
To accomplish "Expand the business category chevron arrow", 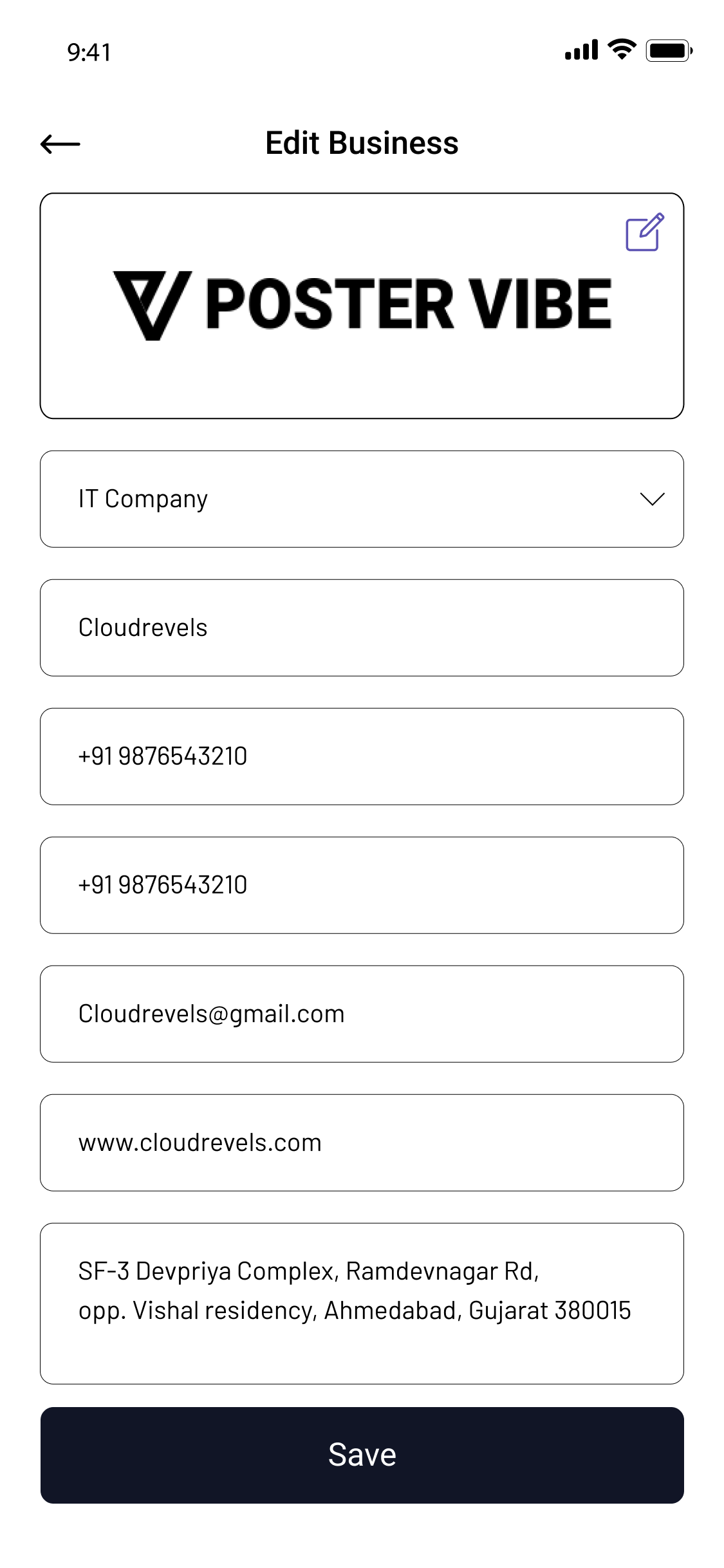I will pos(652,499).
